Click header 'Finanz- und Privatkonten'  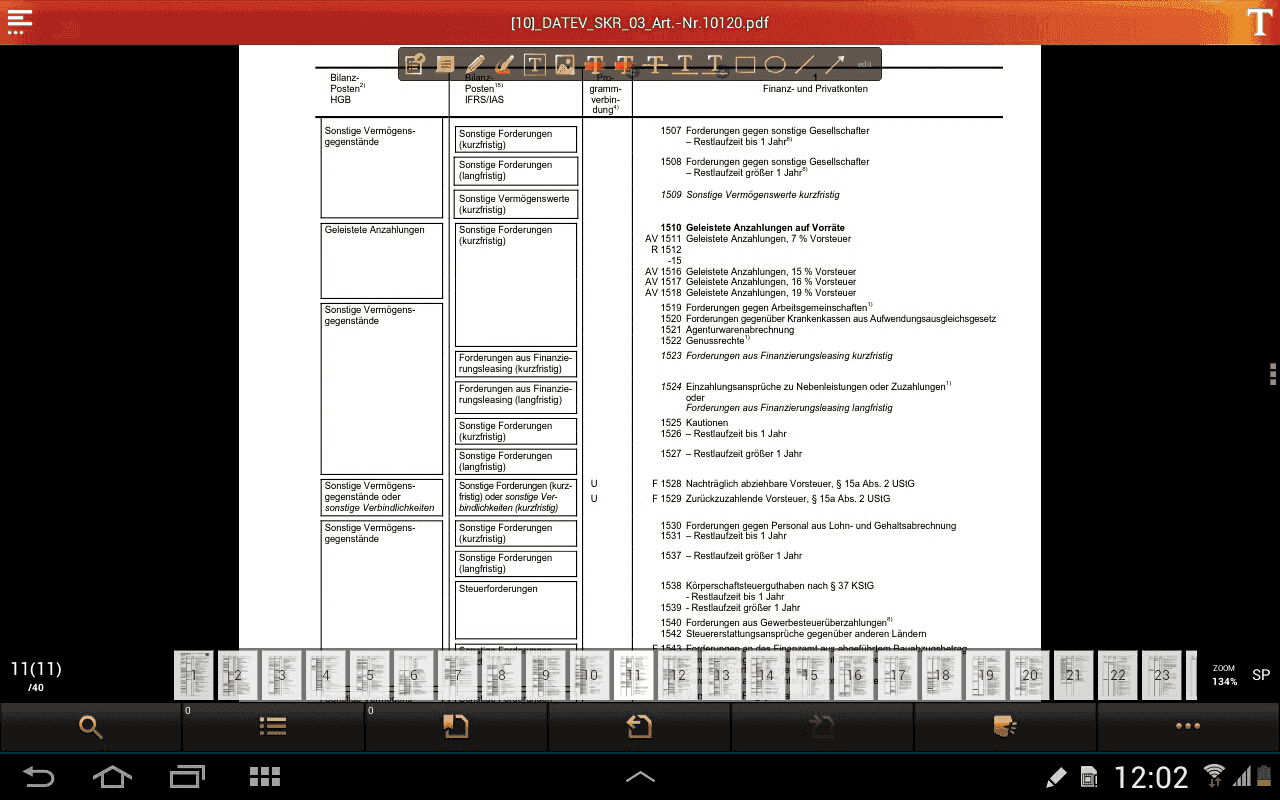(x=815, y=89)
